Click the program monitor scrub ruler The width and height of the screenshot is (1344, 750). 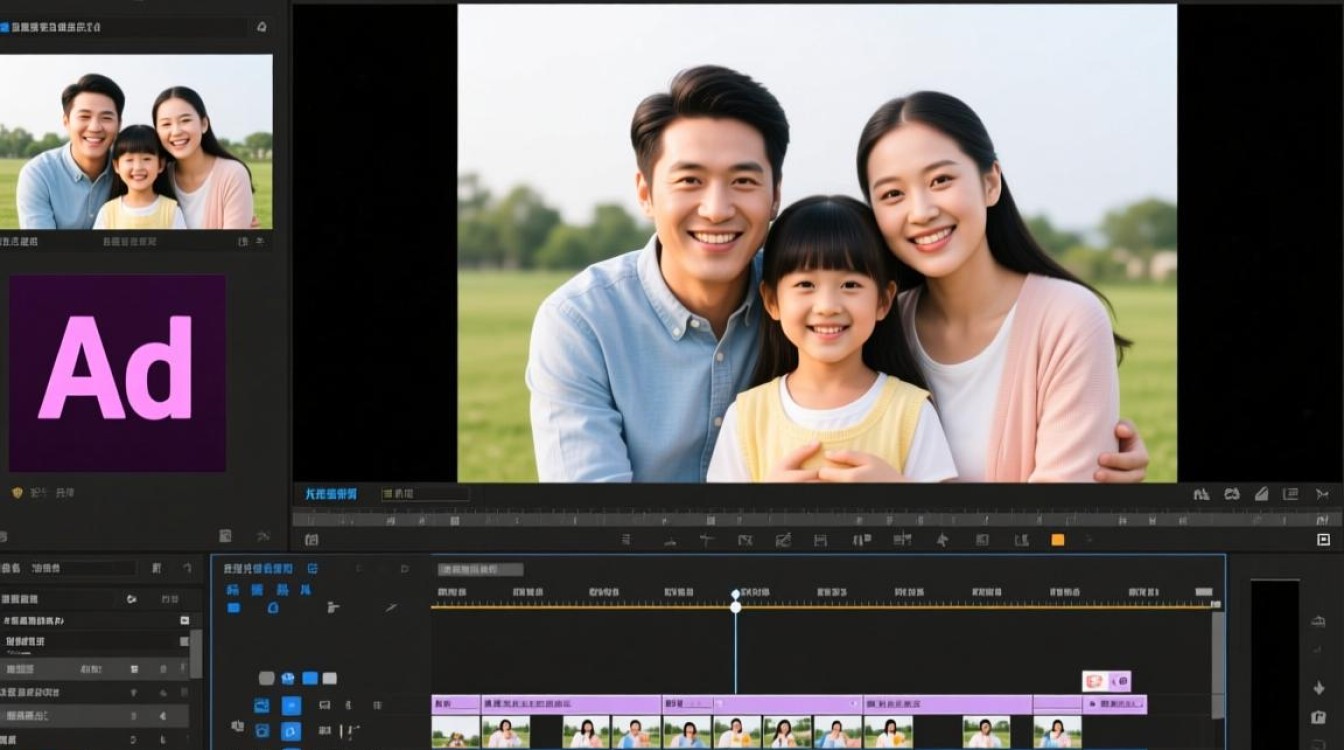pyautogui.click(x=817, y=519)
